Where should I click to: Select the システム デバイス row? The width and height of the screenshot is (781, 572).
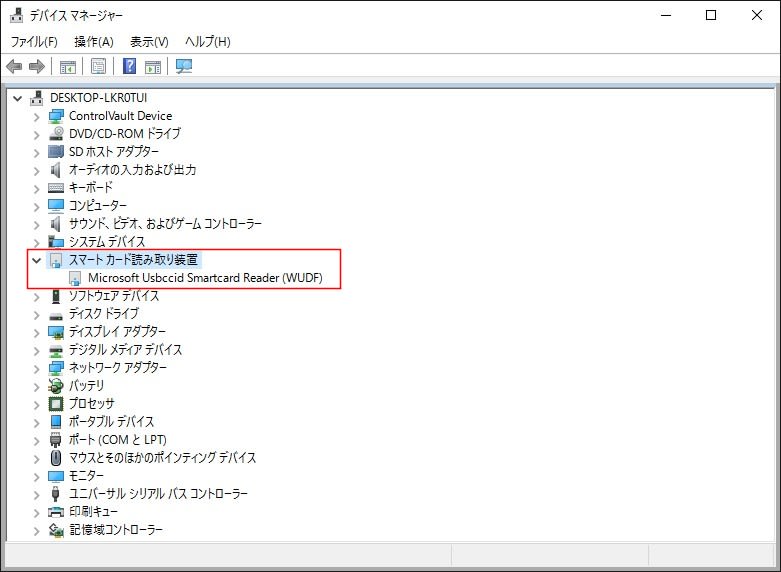[107, 242]
